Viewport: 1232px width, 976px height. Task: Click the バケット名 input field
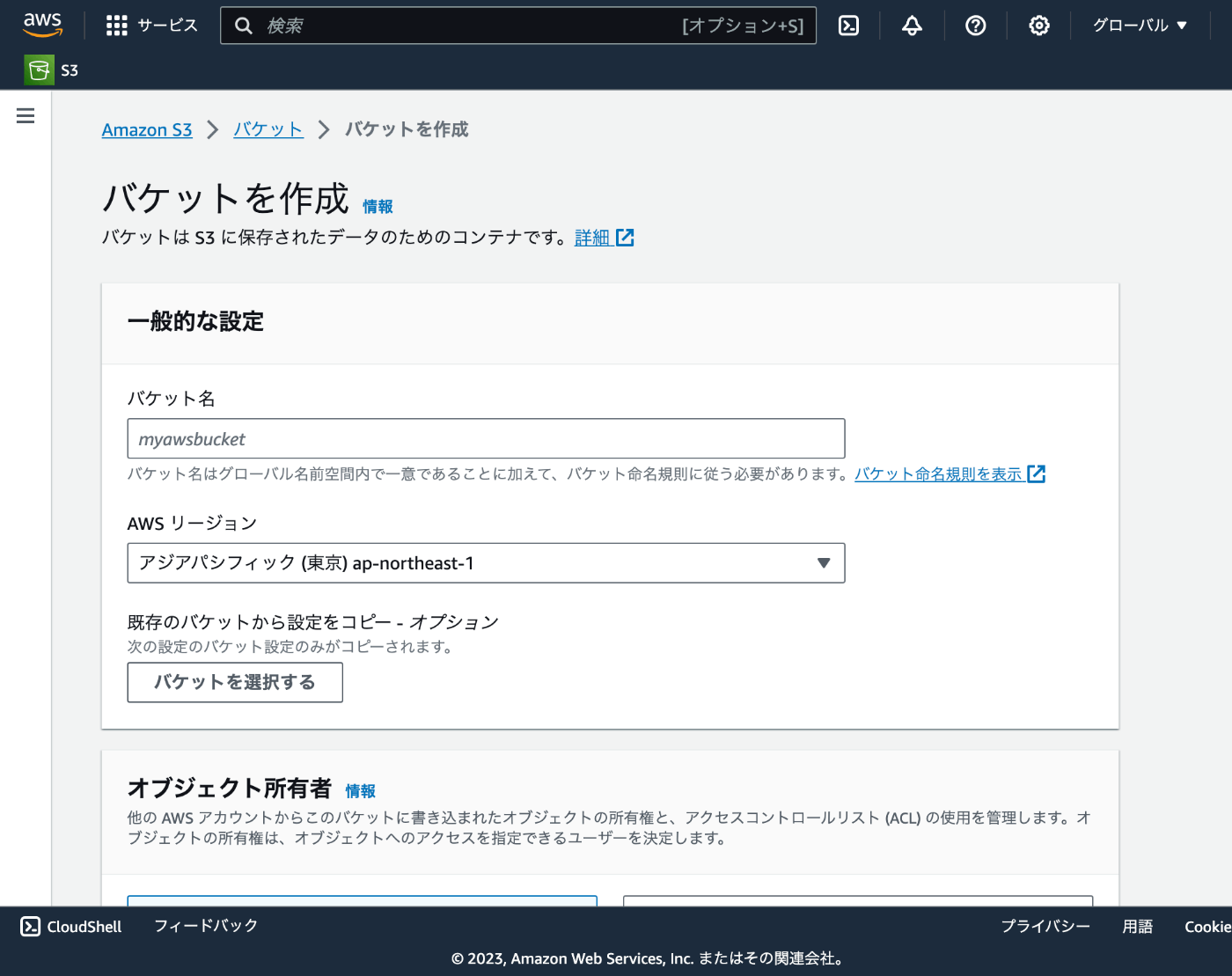click(x=486, y=438)
